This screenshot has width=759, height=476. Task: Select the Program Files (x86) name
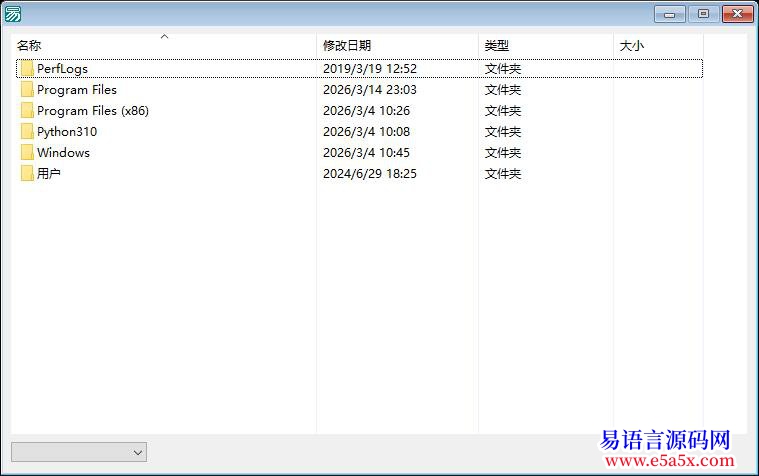coord(93,110)
